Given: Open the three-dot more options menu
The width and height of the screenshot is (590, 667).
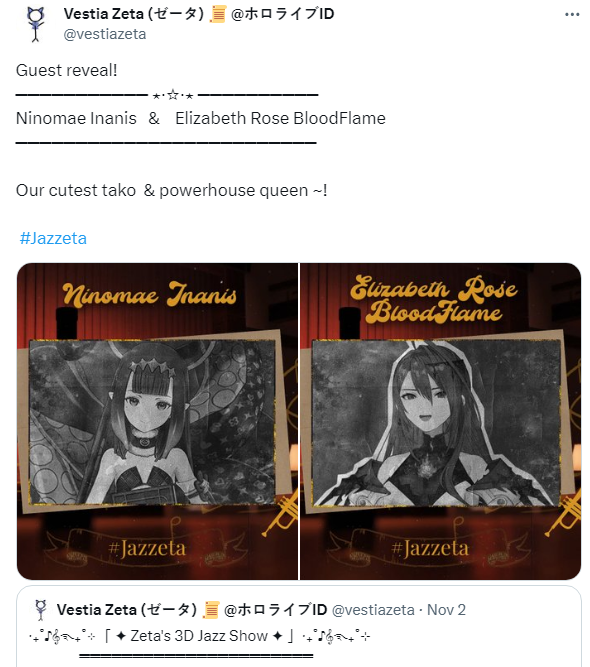Looking at the screenshot, I should coord(572,15).
